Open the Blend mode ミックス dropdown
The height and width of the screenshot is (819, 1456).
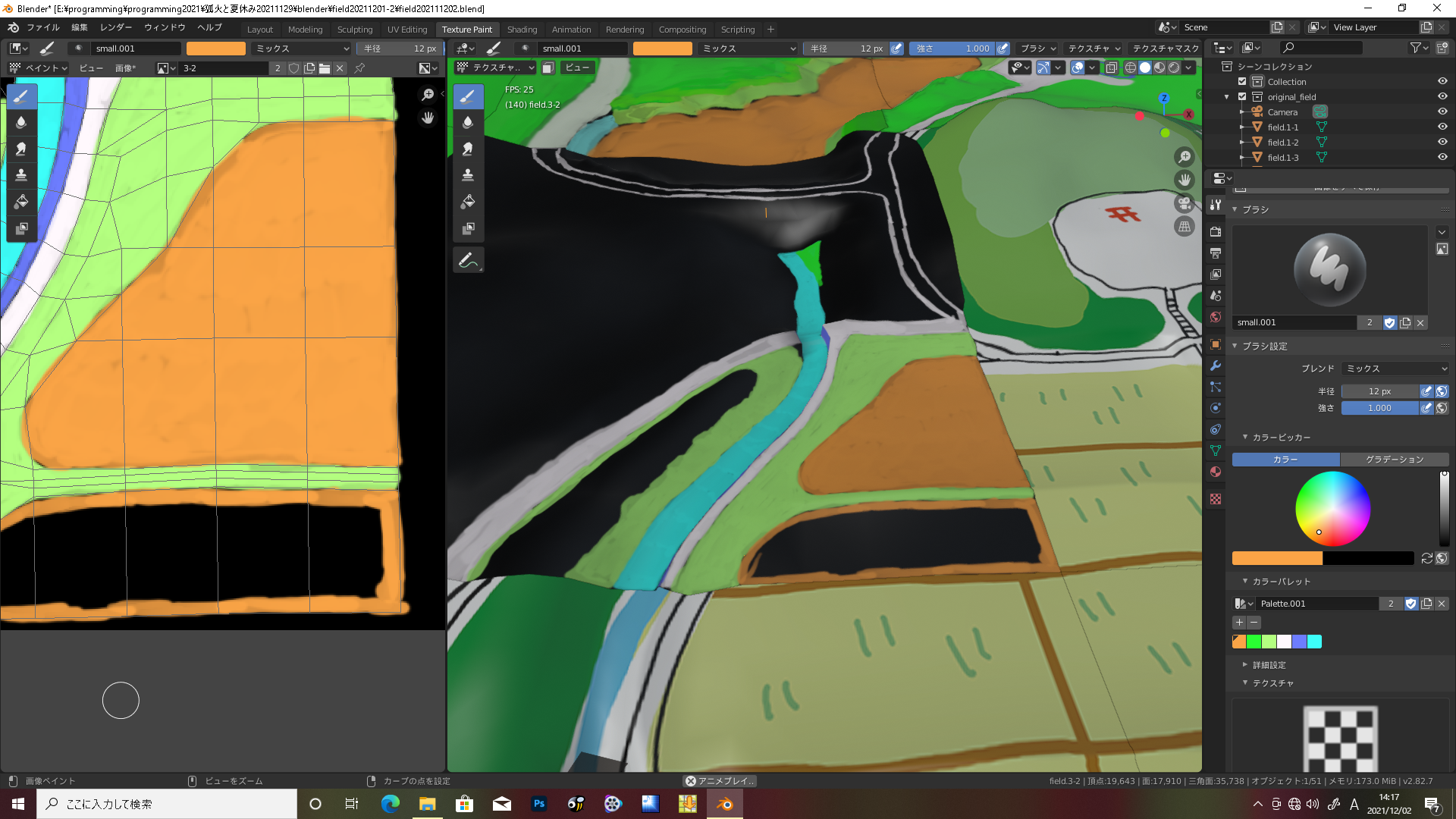1395,369
